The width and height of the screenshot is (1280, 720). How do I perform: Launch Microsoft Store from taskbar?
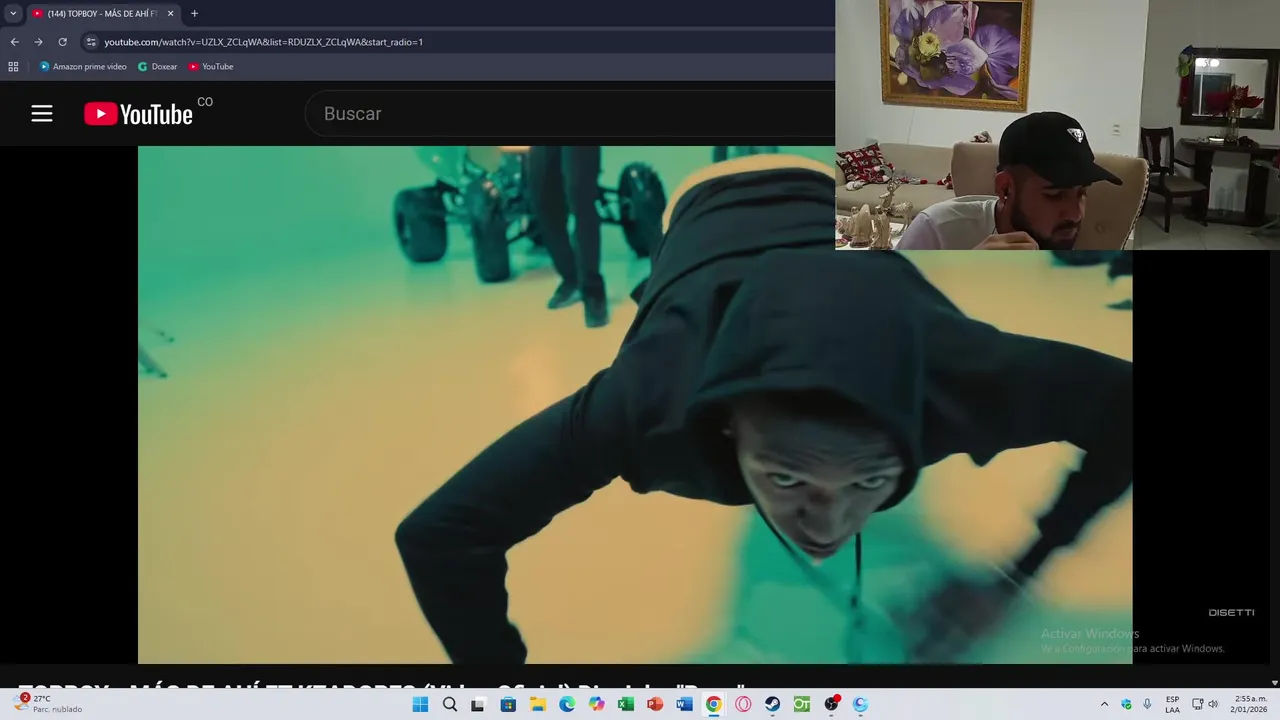508,704
